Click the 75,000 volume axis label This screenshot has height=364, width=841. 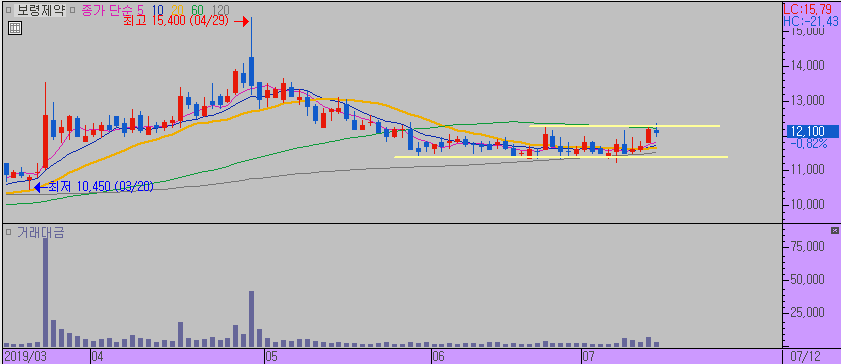tap(807, 246)
